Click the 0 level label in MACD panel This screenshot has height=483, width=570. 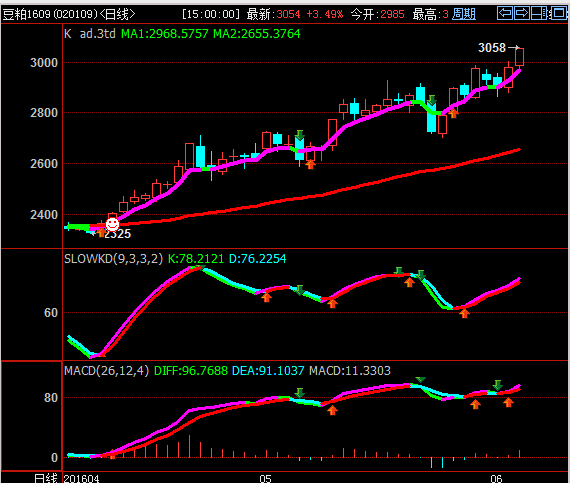[x=54, y=458]
